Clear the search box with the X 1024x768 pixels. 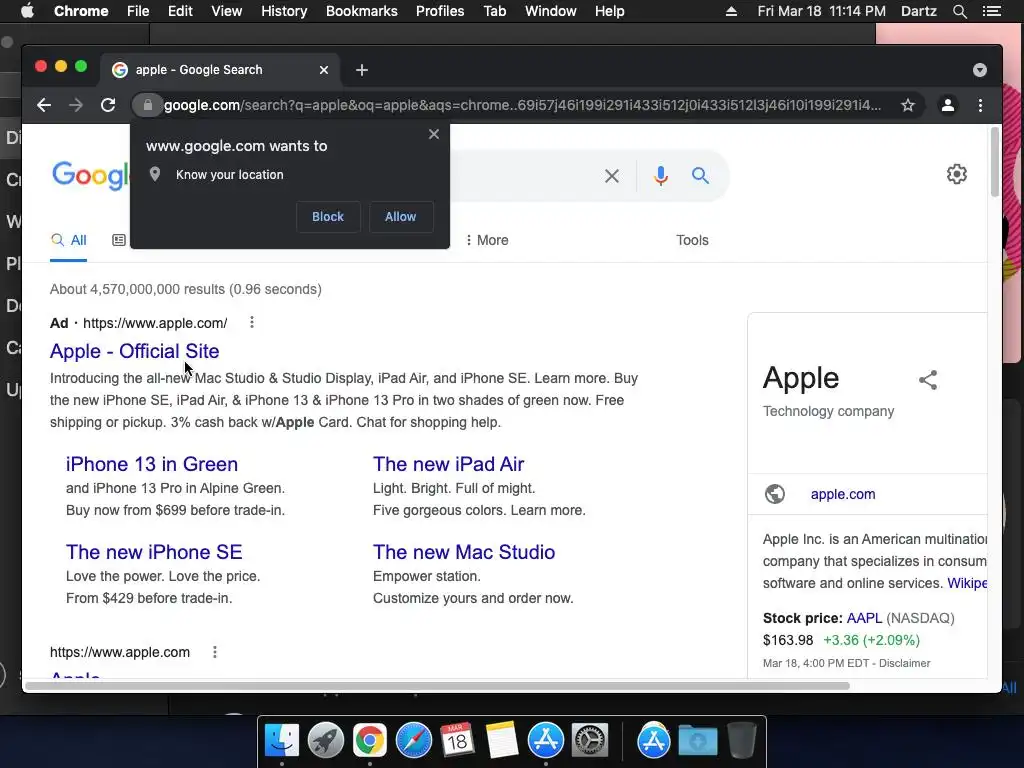612,176
